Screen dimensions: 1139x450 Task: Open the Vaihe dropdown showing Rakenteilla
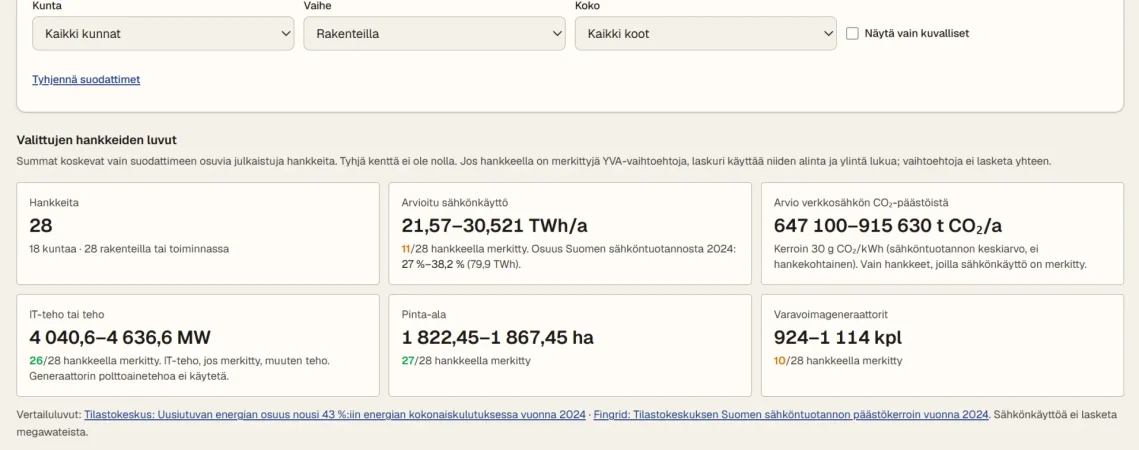point(434,33)
